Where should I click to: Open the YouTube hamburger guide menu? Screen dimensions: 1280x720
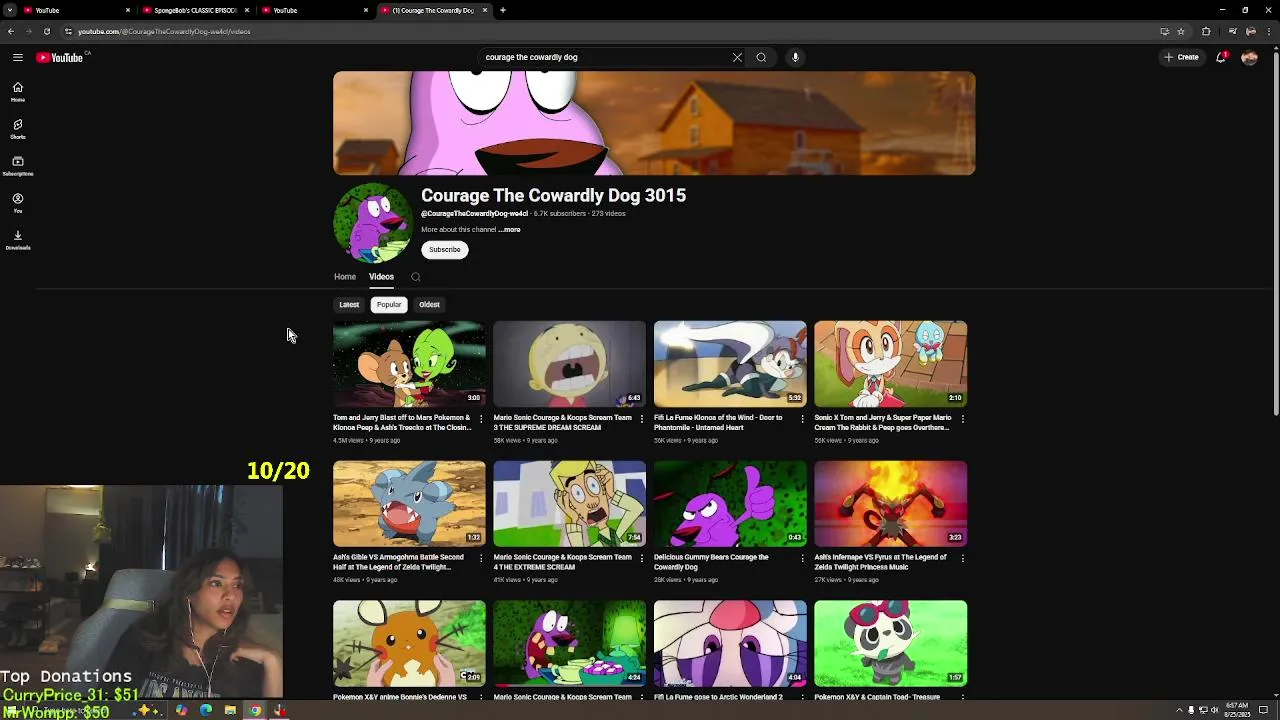coord(17,57)
